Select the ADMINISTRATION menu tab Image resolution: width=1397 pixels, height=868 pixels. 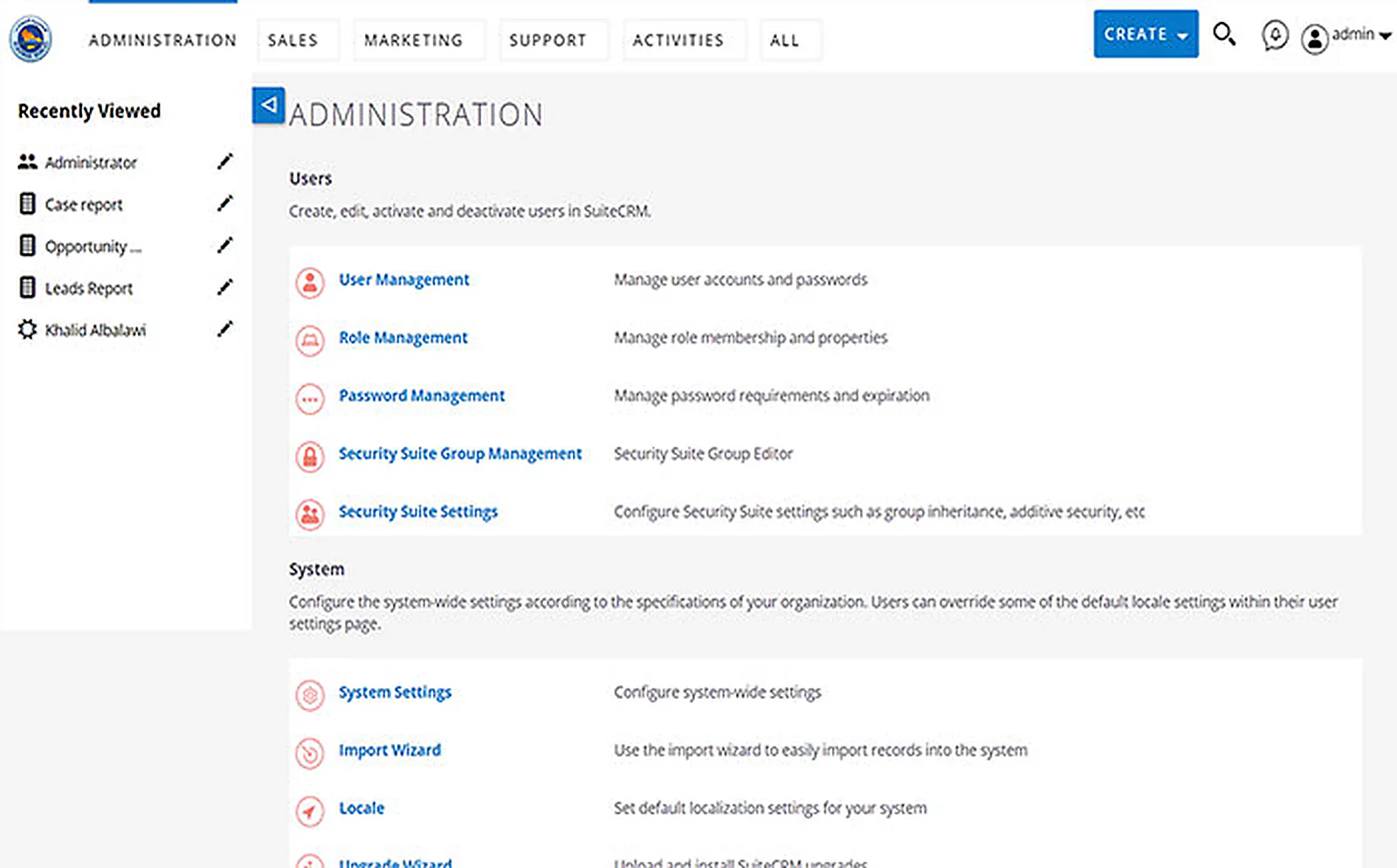162,40
